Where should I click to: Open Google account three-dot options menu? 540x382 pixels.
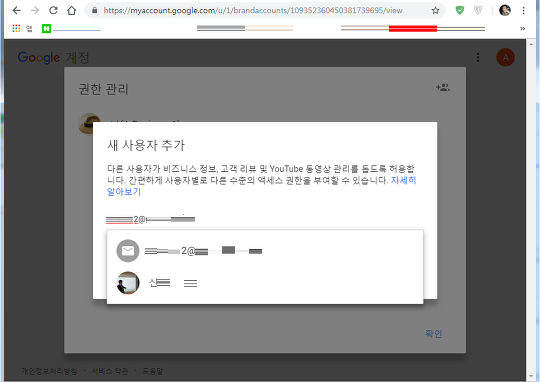(x=478, y=57)
